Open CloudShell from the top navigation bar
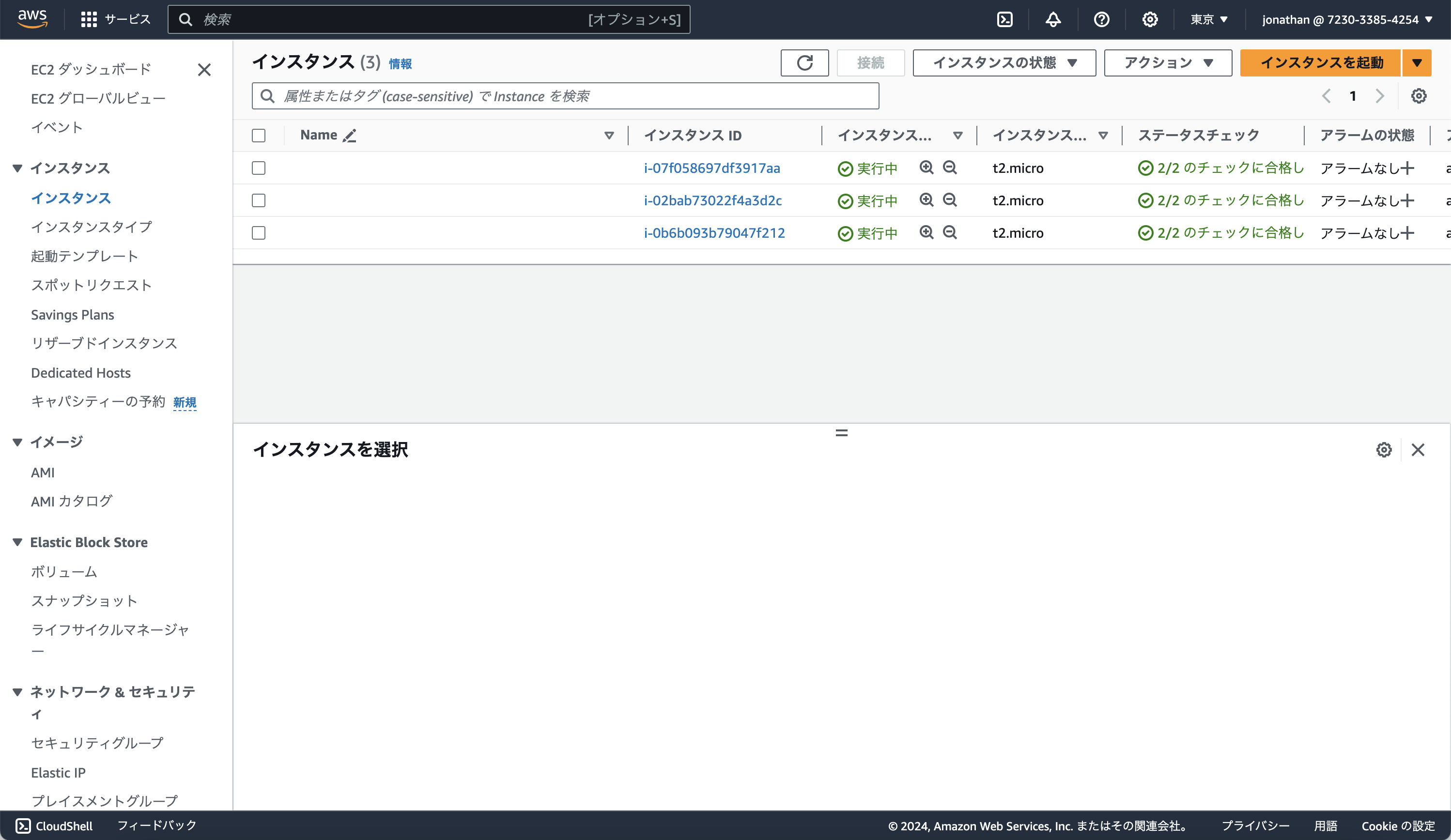Viewport: 1451px width, 840px height. tap(1005, 19)
